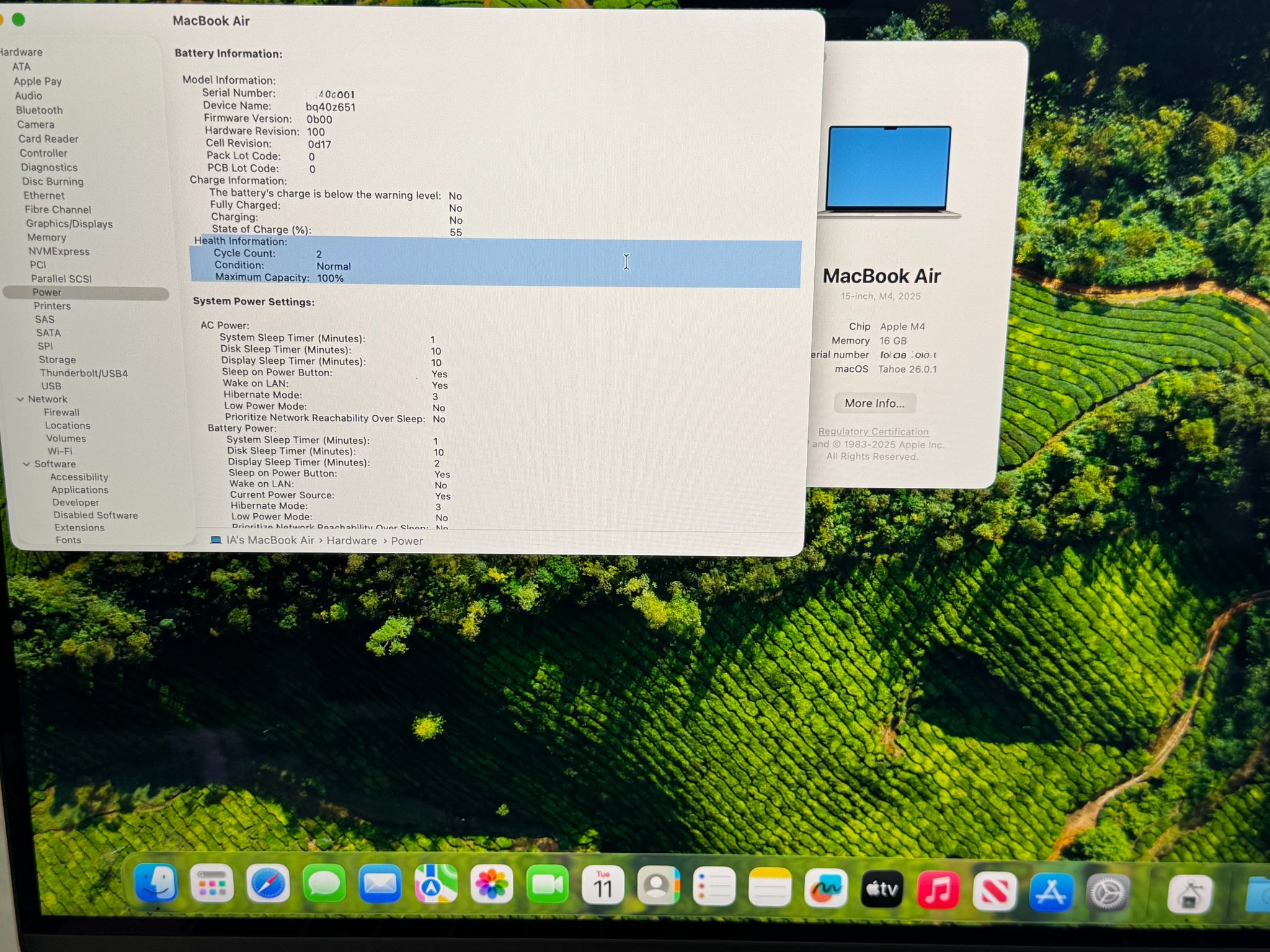
Task: Open Apple TV app in dock
Action: 882,889
